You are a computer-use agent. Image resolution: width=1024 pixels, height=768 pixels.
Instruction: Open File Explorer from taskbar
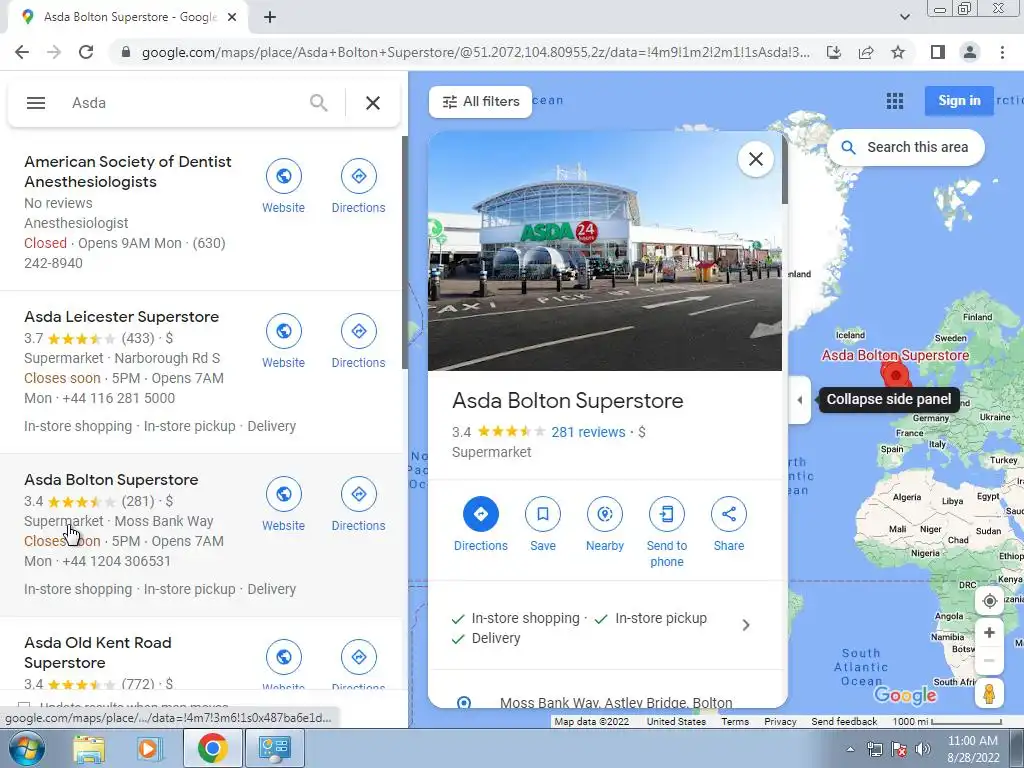88,748
